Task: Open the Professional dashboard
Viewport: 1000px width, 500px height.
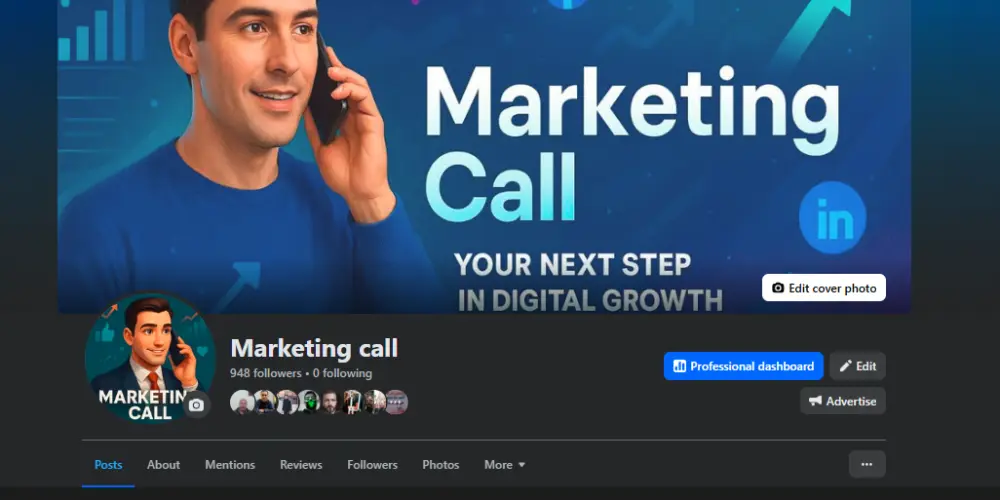Action: (744, 366)
